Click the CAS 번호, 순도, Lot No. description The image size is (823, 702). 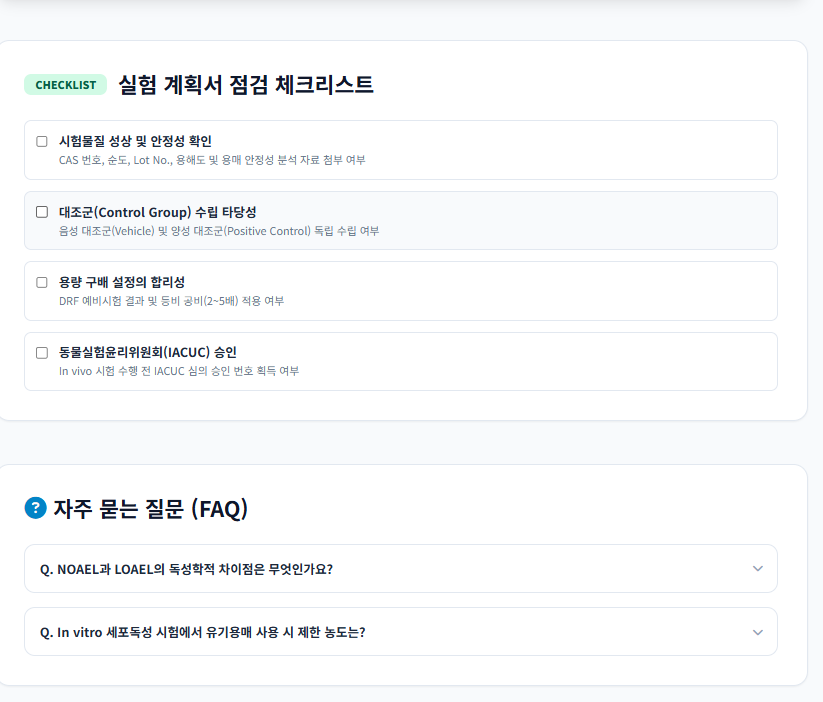coord(212,160)
